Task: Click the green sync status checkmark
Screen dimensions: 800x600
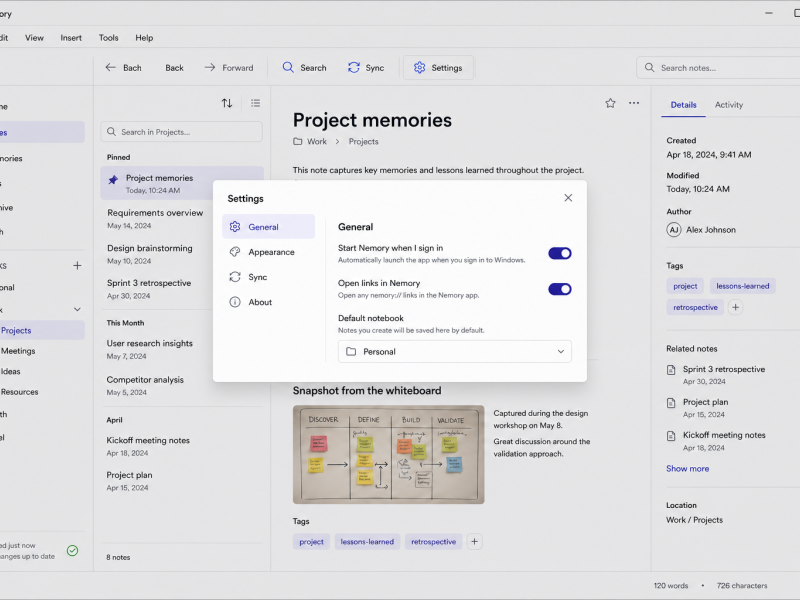Action: 72,551
